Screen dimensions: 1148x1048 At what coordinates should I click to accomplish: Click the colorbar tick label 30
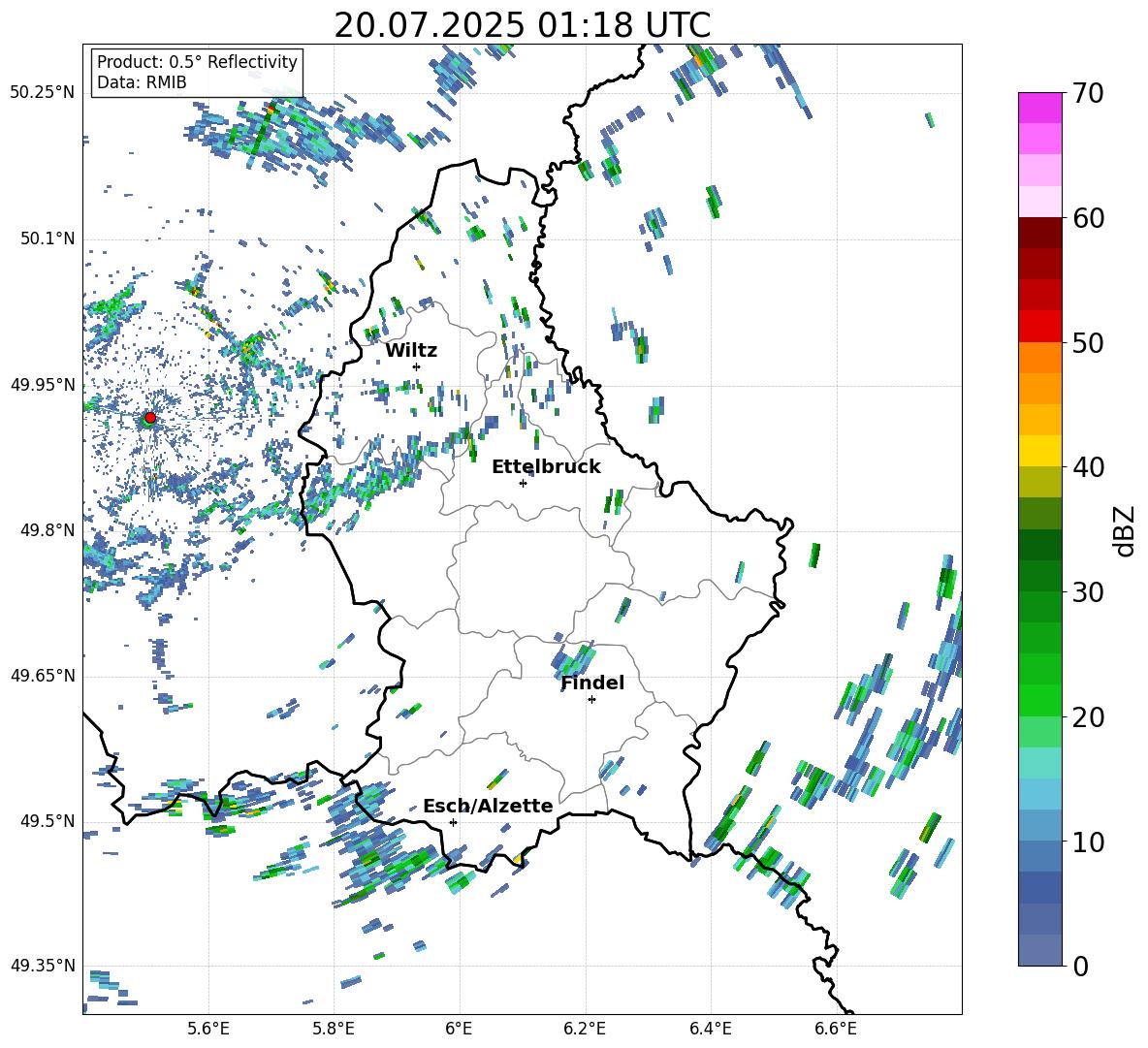(1089, 592)
